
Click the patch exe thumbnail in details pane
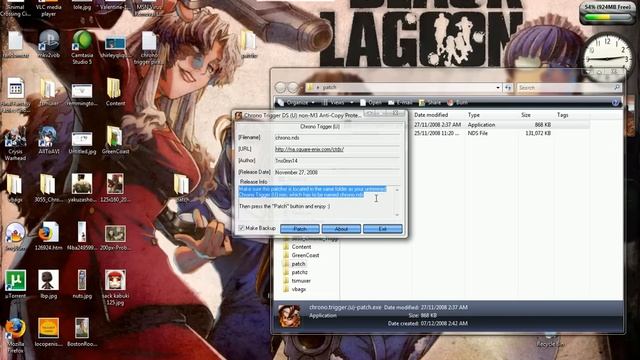[x=289, y=316]
